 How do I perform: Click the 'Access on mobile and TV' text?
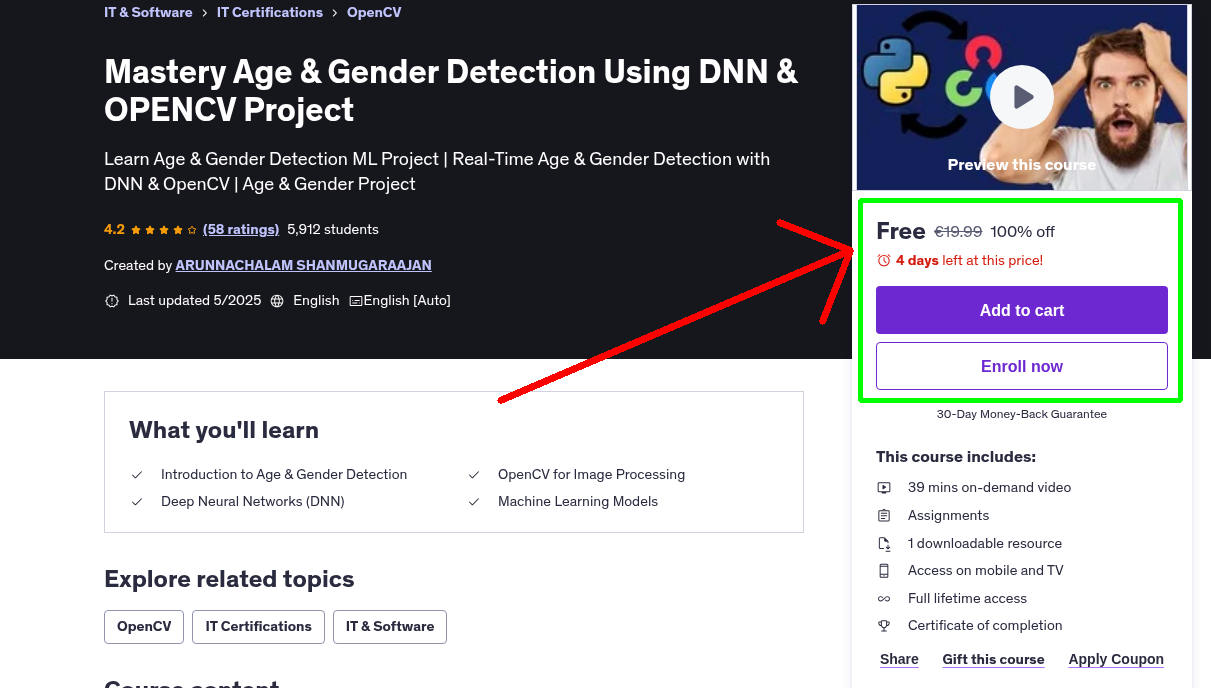coord(985,571)
